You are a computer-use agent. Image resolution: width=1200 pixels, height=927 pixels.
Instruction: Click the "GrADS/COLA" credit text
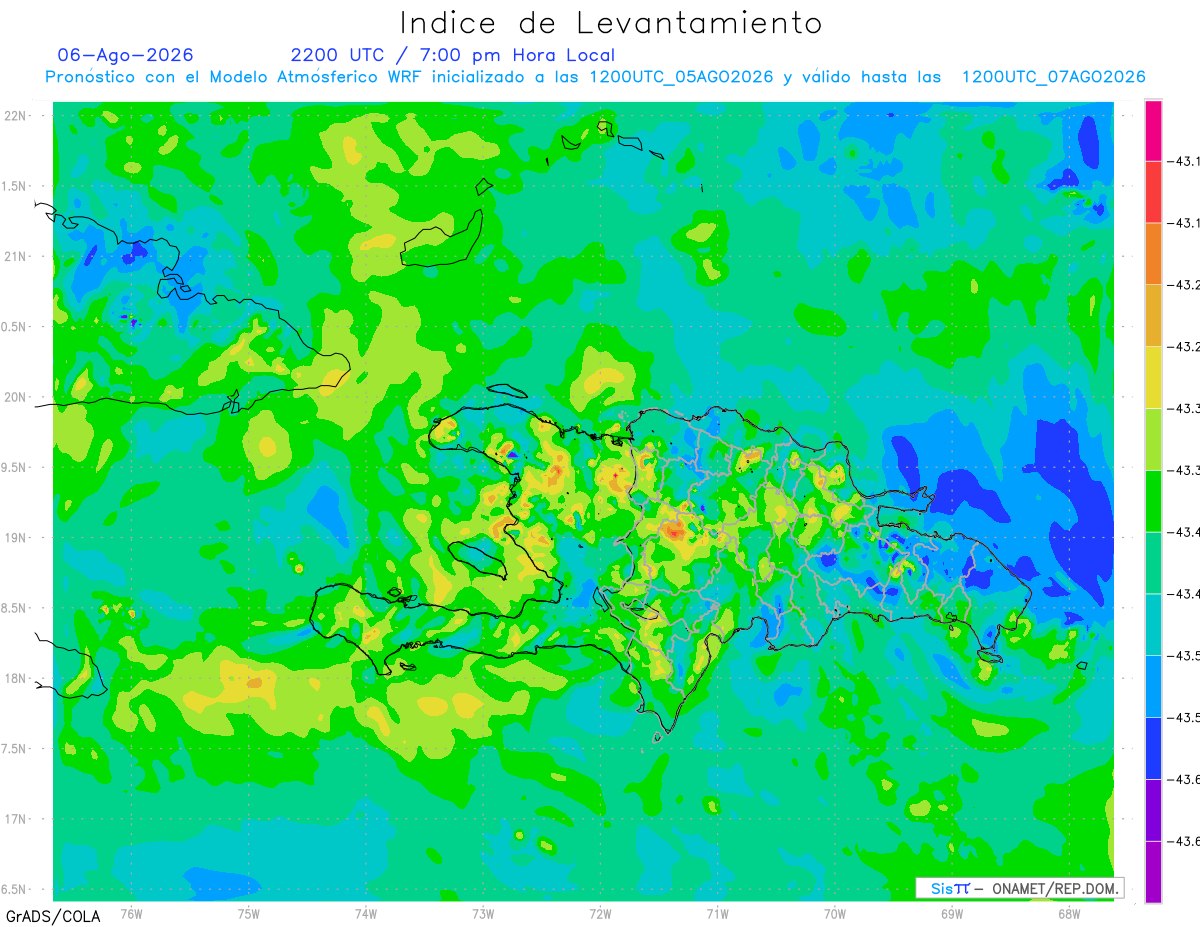click(53, 916)
